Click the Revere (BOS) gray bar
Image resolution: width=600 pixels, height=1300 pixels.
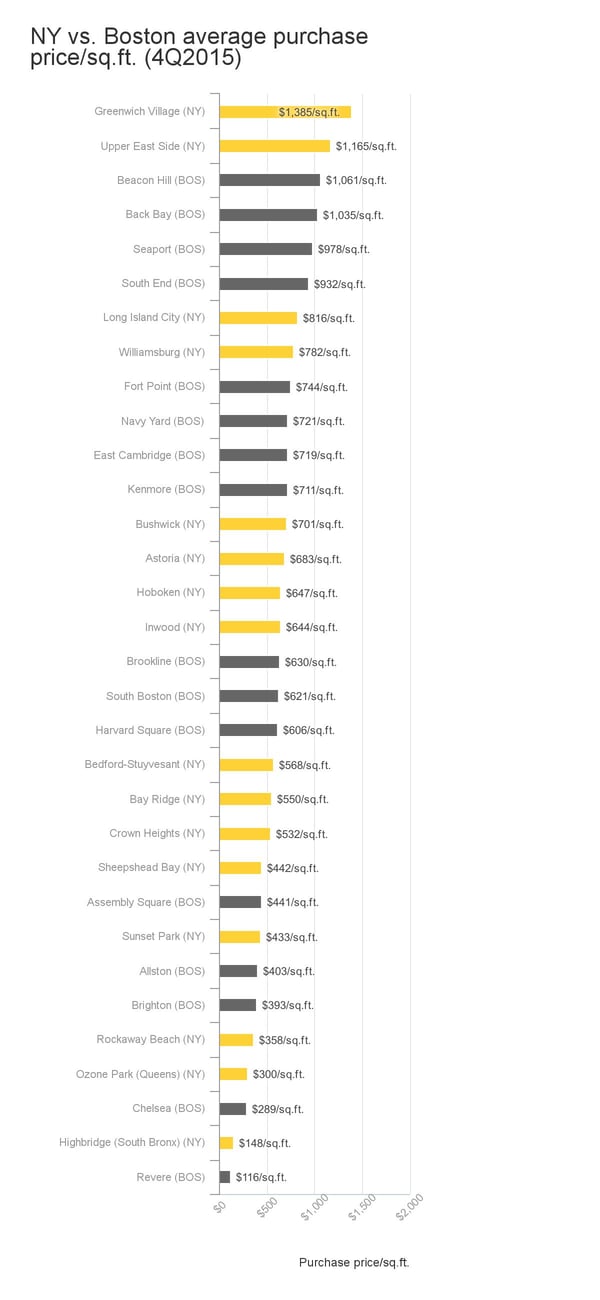[225, 1177]
